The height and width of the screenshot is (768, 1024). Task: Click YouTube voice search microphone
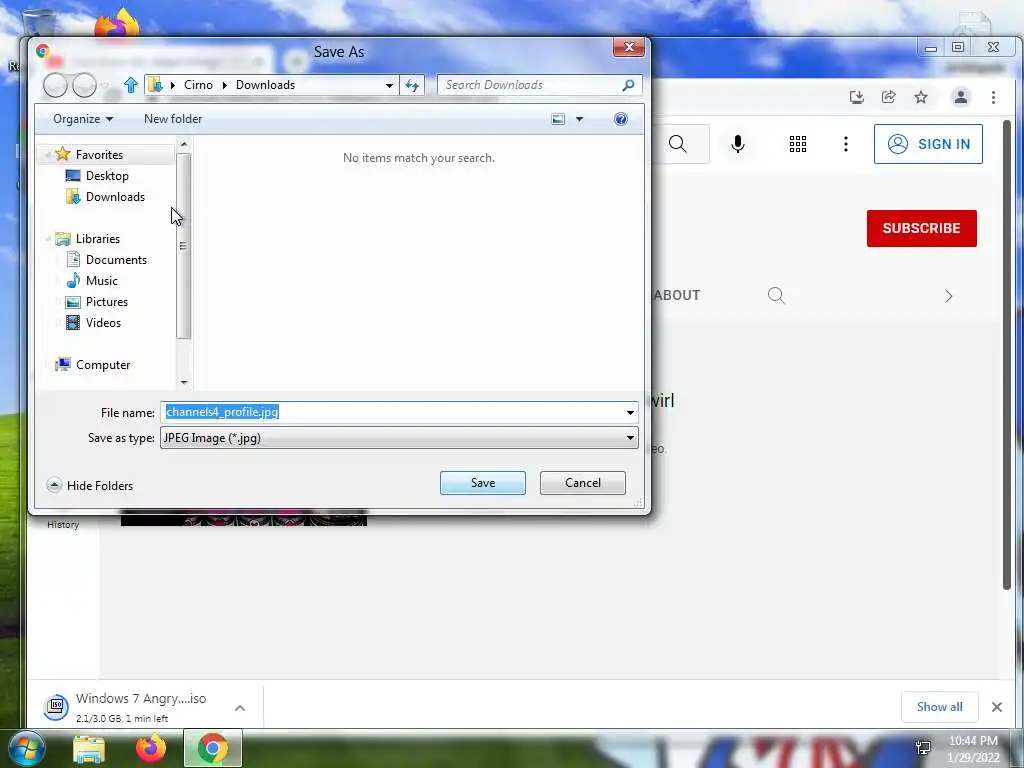737,144
